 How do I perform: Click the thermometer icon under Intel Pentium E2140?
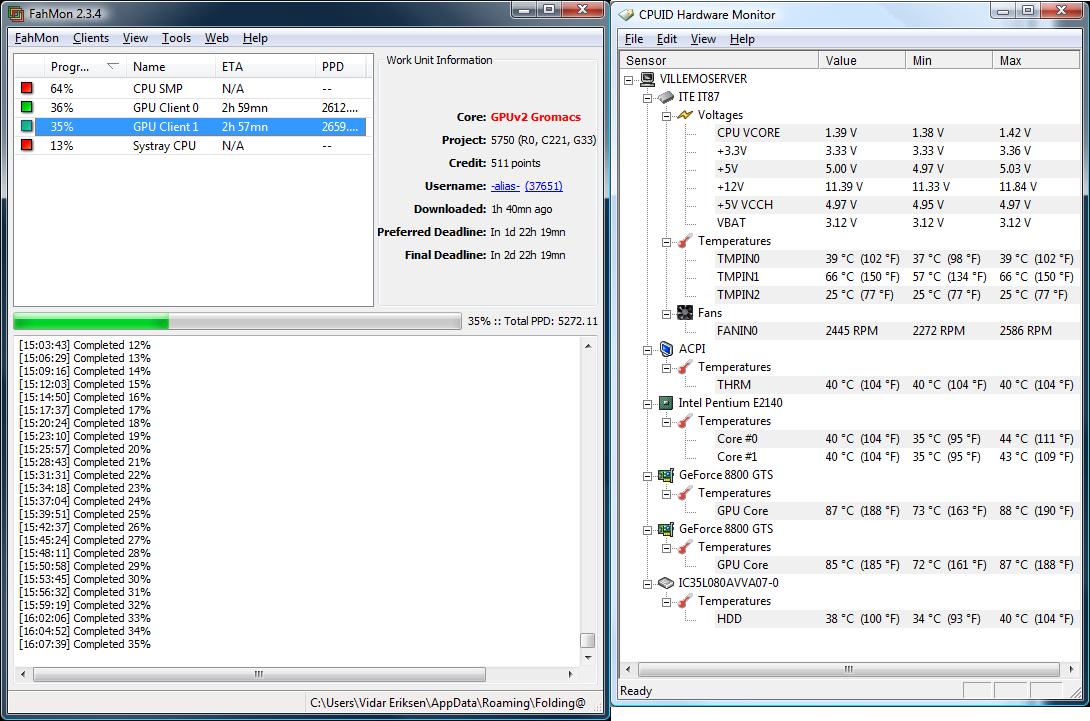pos(685,421)
